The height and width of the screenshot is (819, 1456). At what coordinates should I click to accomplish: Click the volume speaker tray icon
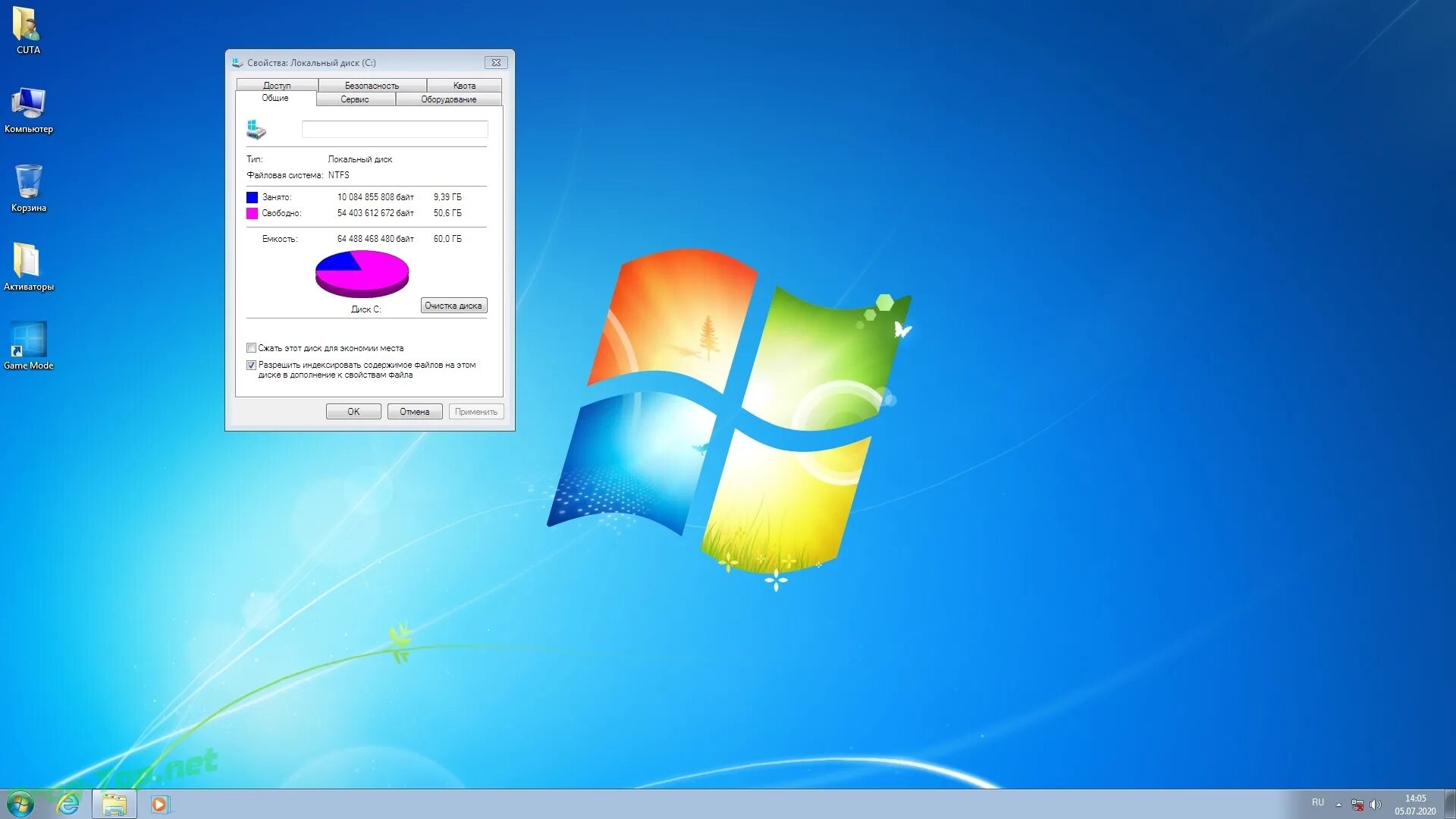click(1376, 805)
